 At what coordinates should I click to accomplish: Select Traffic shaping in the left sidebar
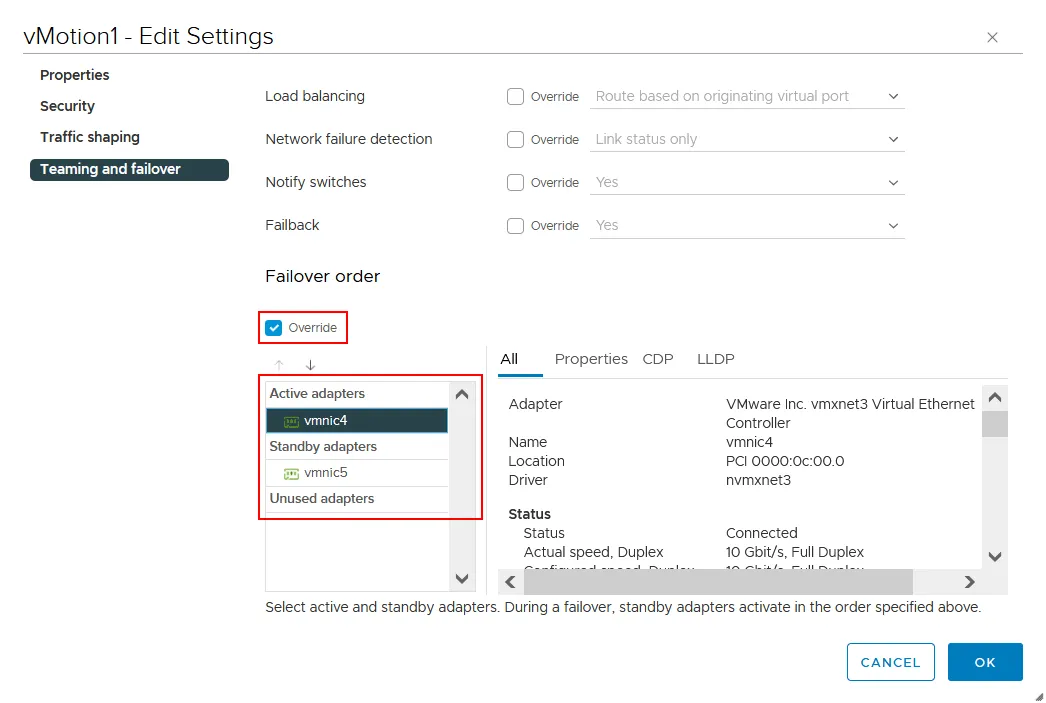coord(89,137)
